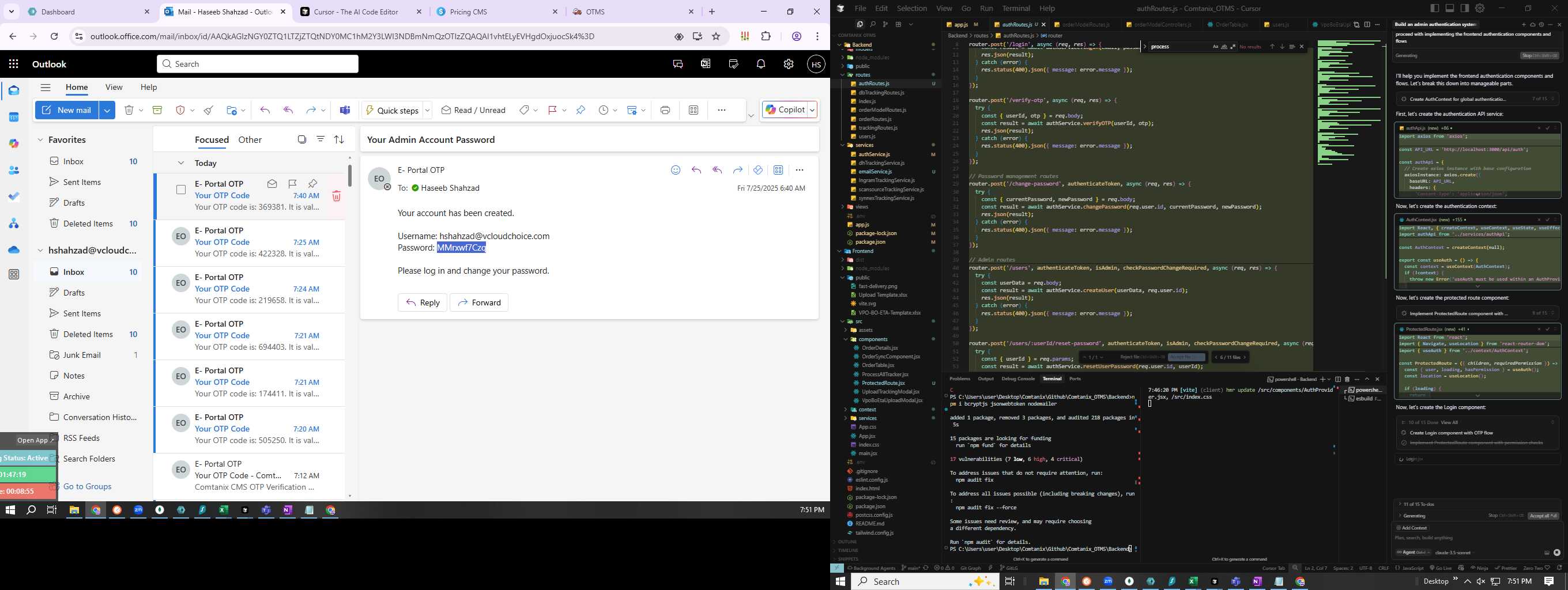Toggle Outlook navigation pane hamburger
This screenshot has height=590, width=1568.
tap(46, 87)
